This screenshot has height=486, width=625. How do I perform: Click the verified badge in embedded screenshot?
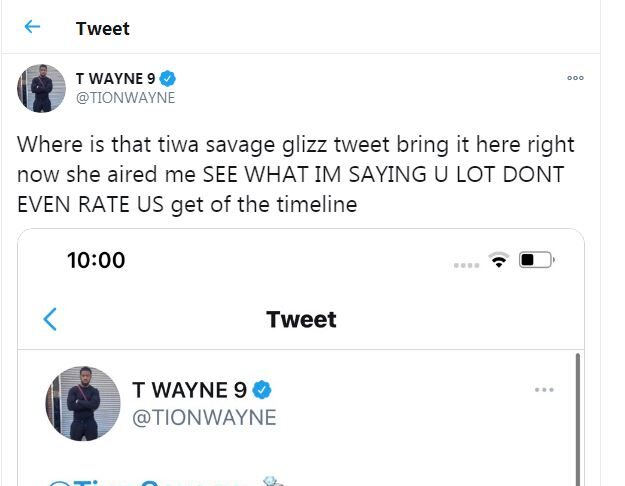click(x=262, y=390)
